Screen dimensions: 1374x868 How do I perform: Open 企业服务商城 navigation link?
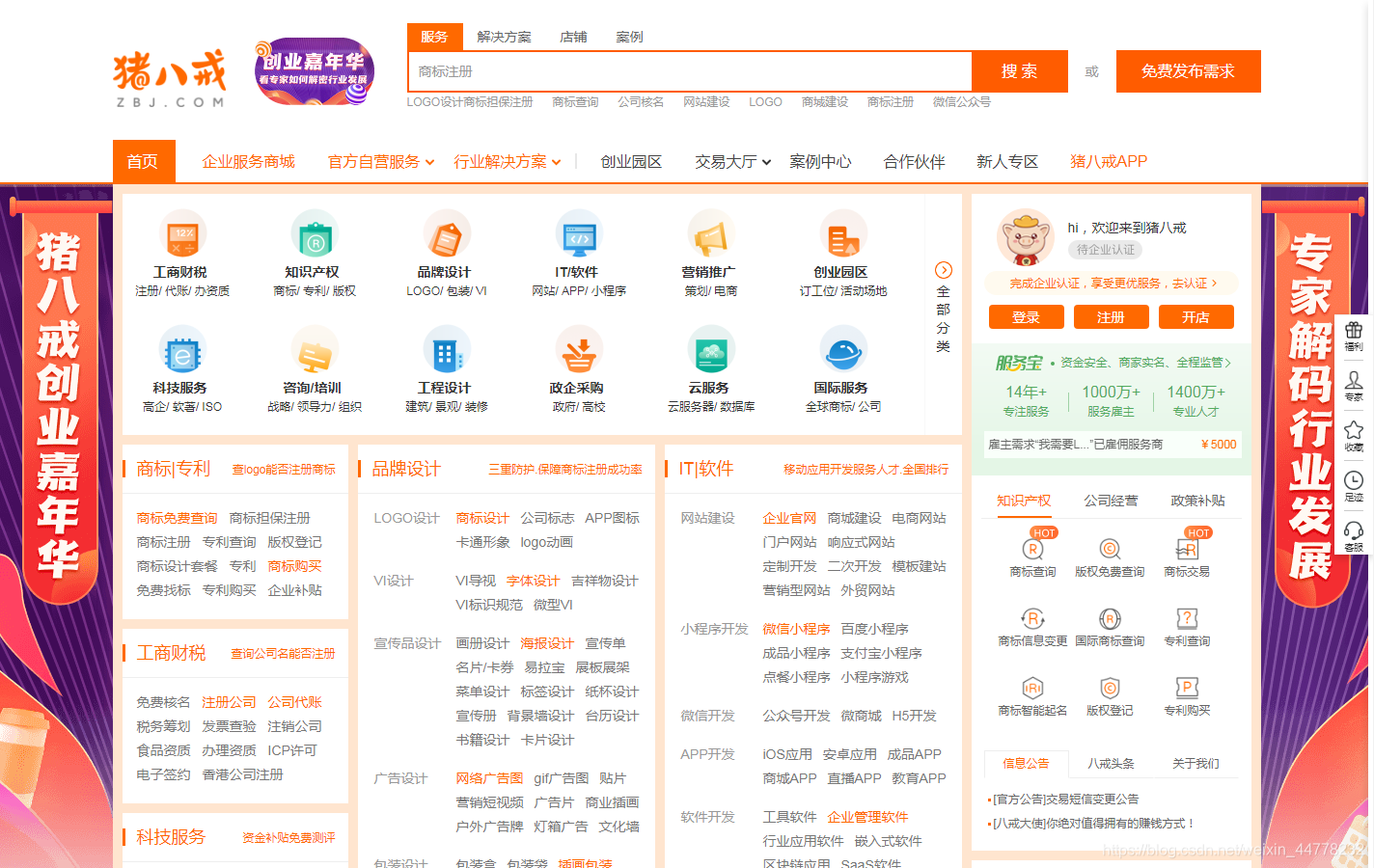tap(248, 162)
